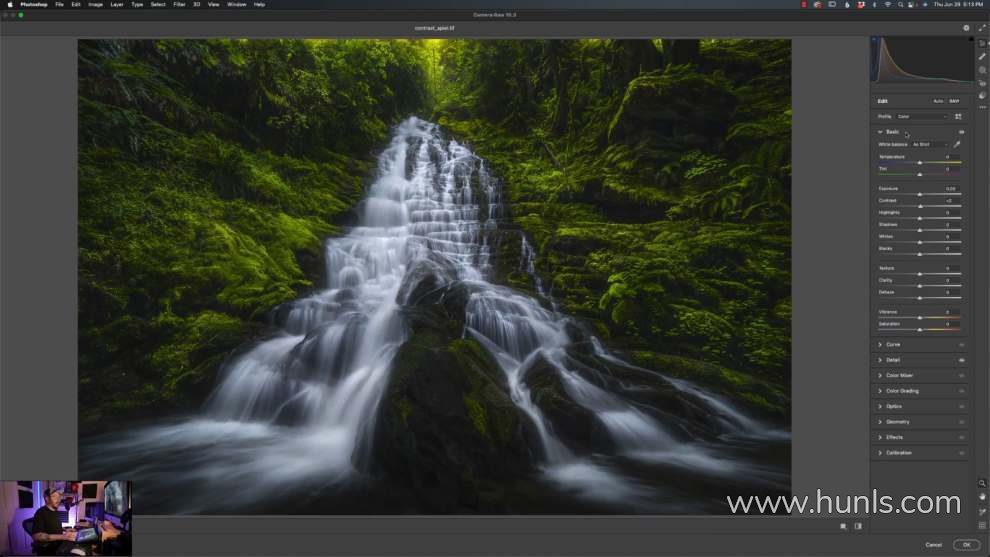Toggle visibility of Calibration panel edits
The width and height of the screenshot is (990, 557).
[962, 453]
